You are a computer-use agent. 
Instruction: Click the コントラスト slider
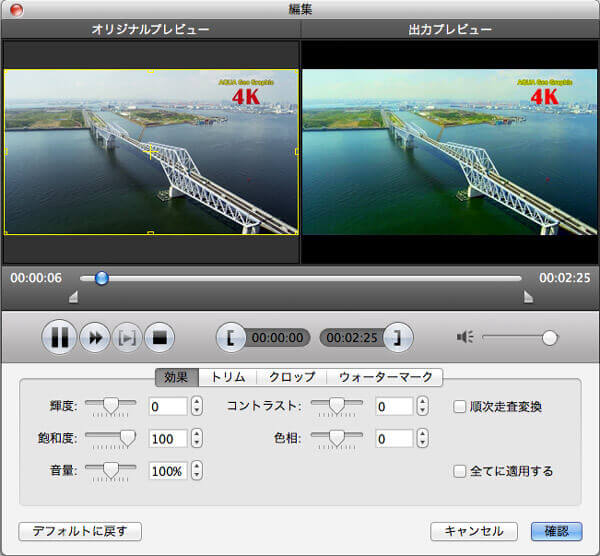pos(337,406)
